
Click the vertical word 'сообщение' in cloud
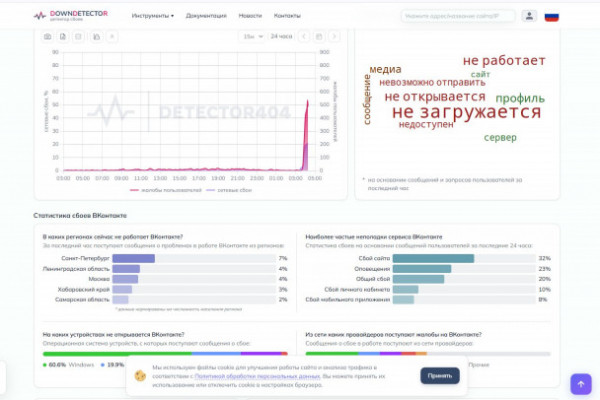(x=367, y=100)
